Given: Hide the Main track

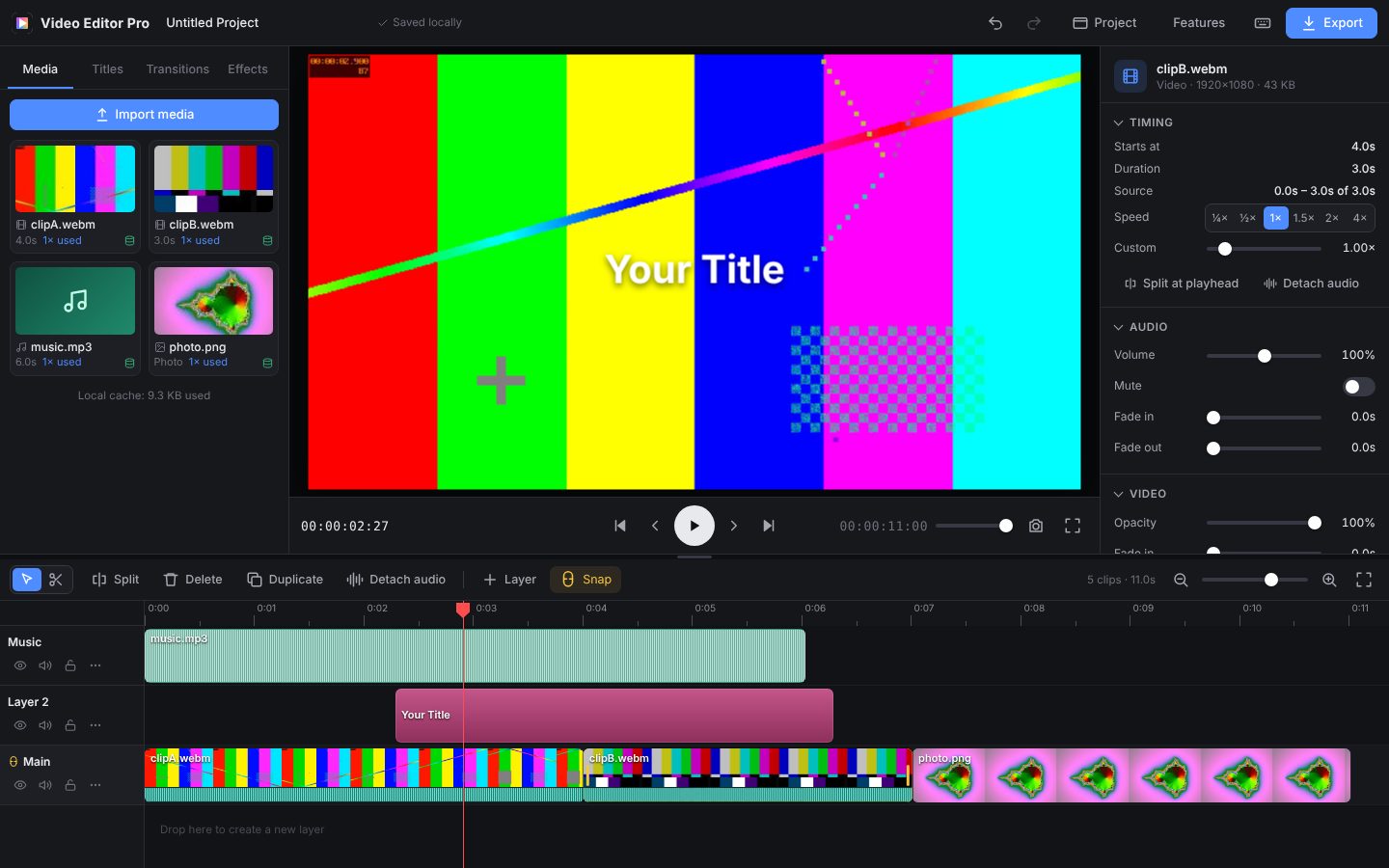Looking at the screenshot, I should (20, 785).
